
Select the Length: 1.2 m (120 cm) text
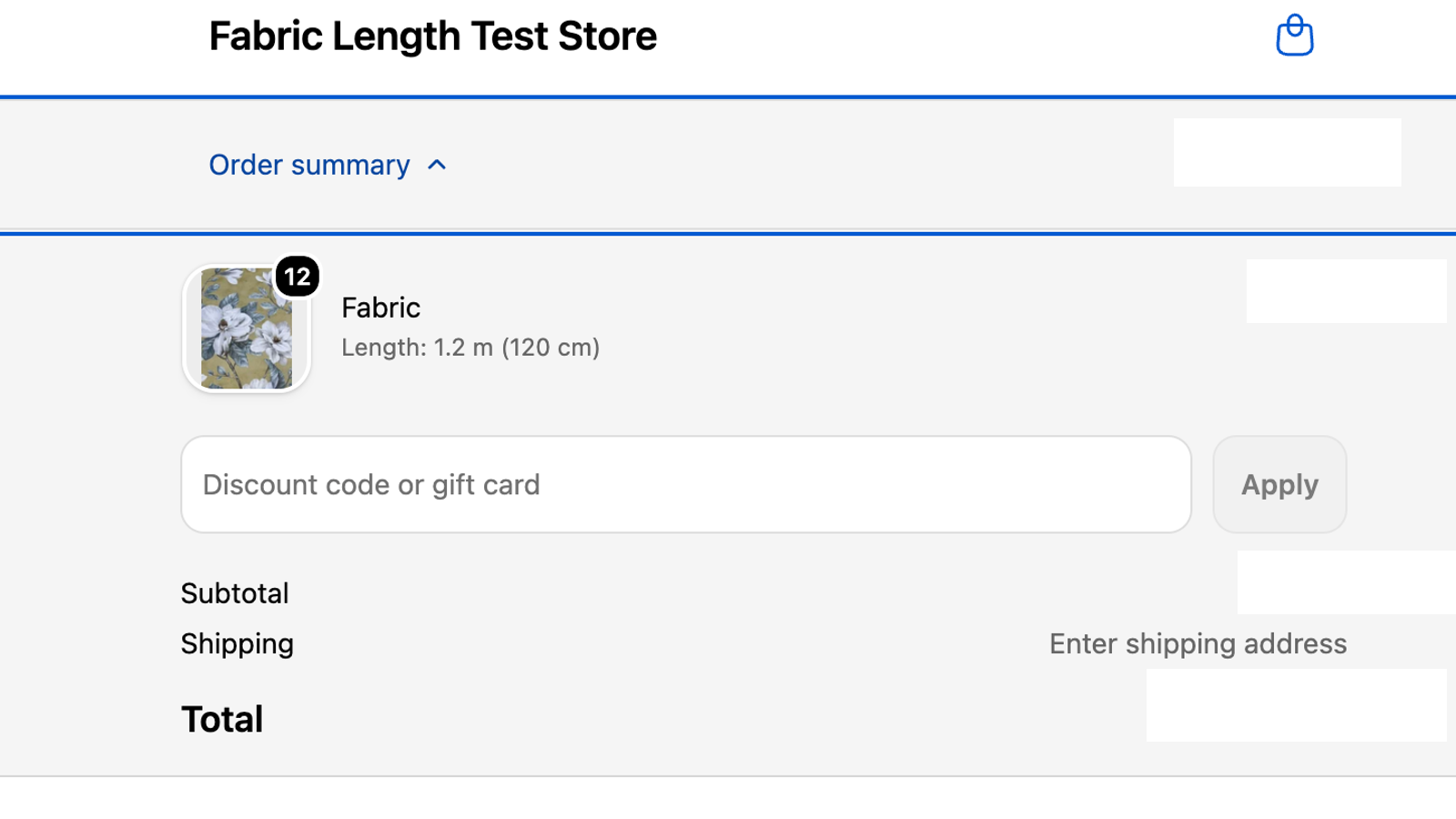pos(470,348)
